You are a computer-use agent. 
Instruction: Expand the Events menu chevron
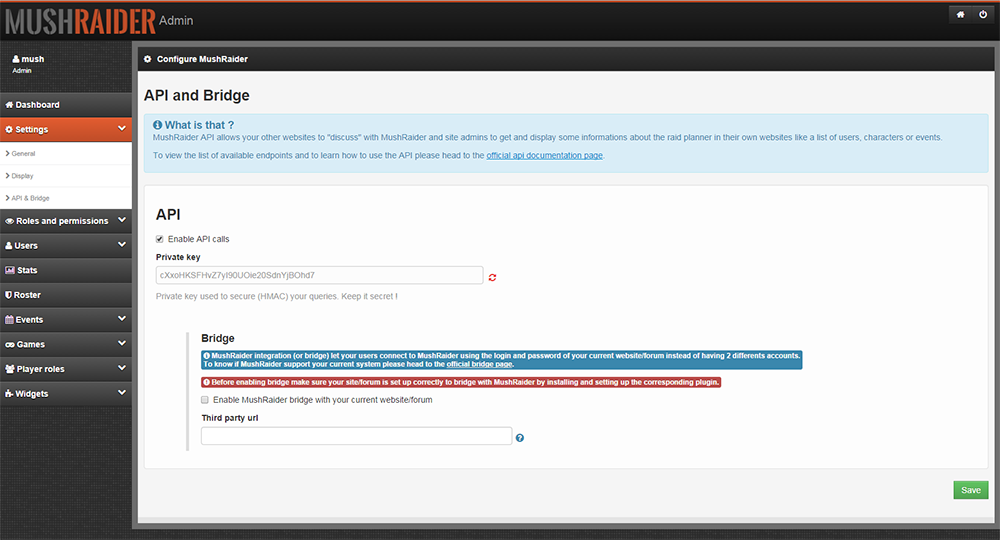coord(122,319)
